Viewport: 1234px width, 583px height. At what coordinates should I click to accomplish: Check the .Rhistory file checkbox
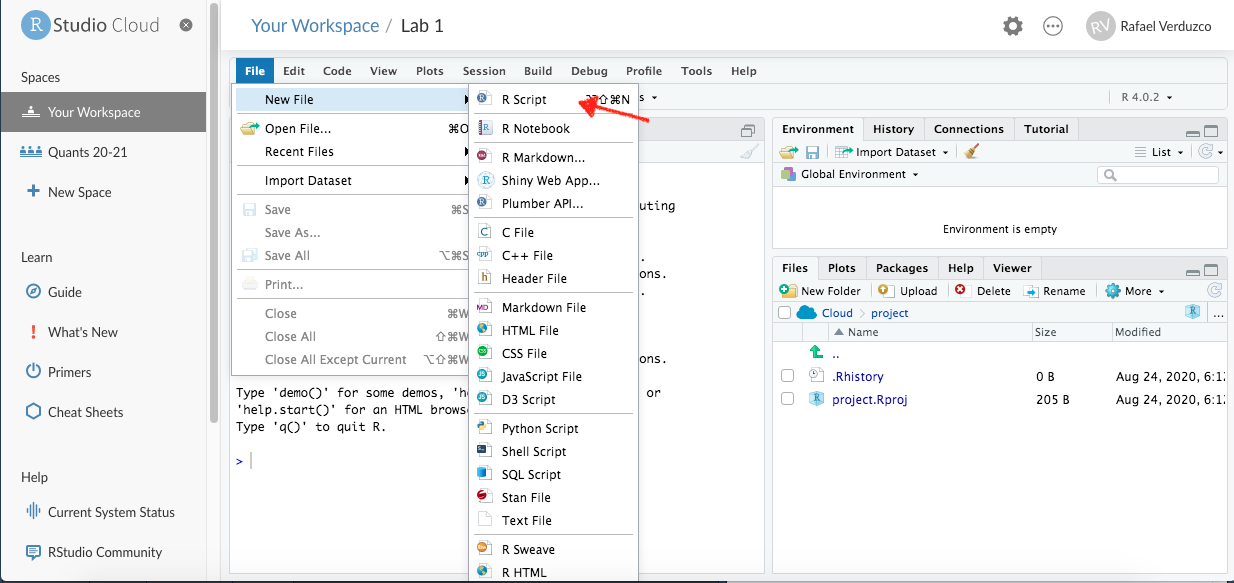point(788,376)
